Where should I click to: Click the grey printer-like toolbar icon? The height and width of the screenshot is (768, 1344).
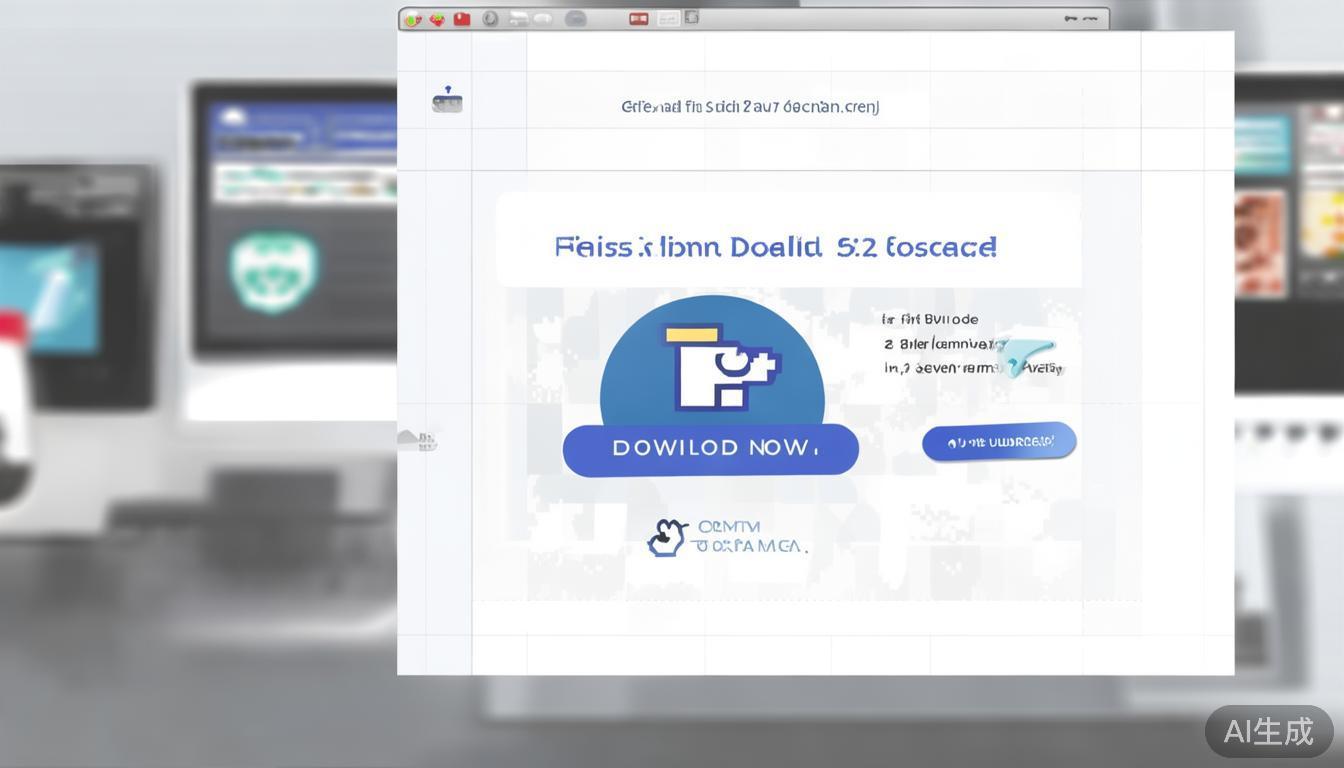[x=518, y=19]
